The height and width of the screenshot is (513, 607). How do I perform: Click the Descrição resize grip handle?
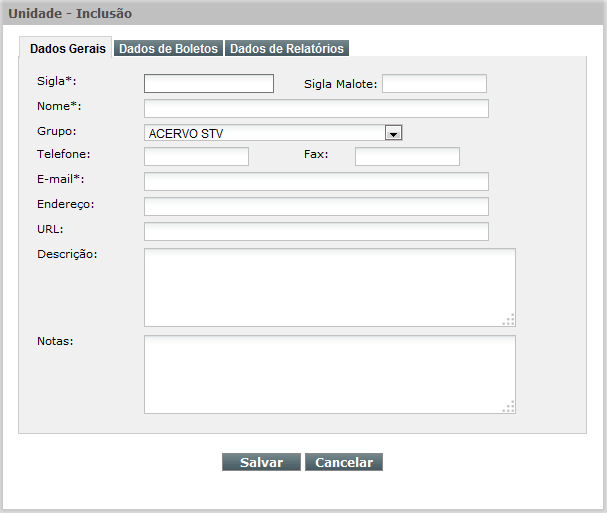pos(509,320)
